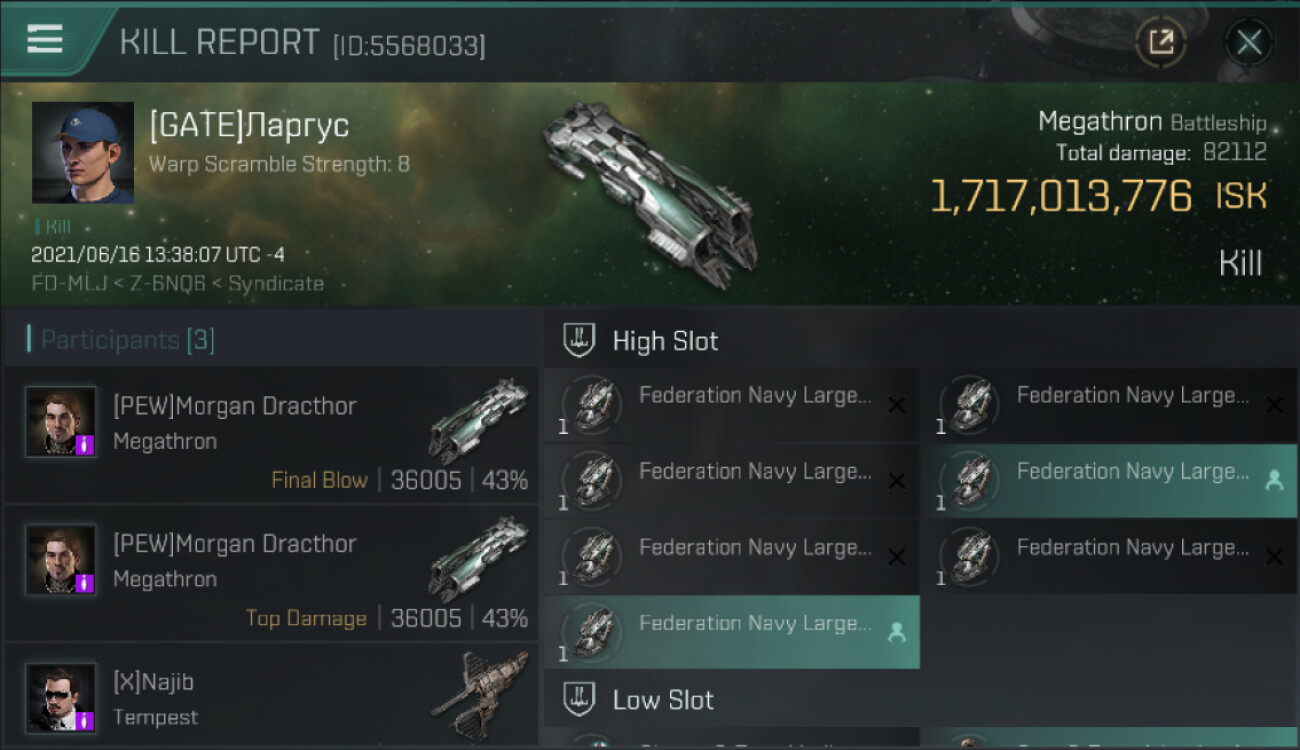Click the High Slot section icon
1300x750 pixels.
click(579, 340)
